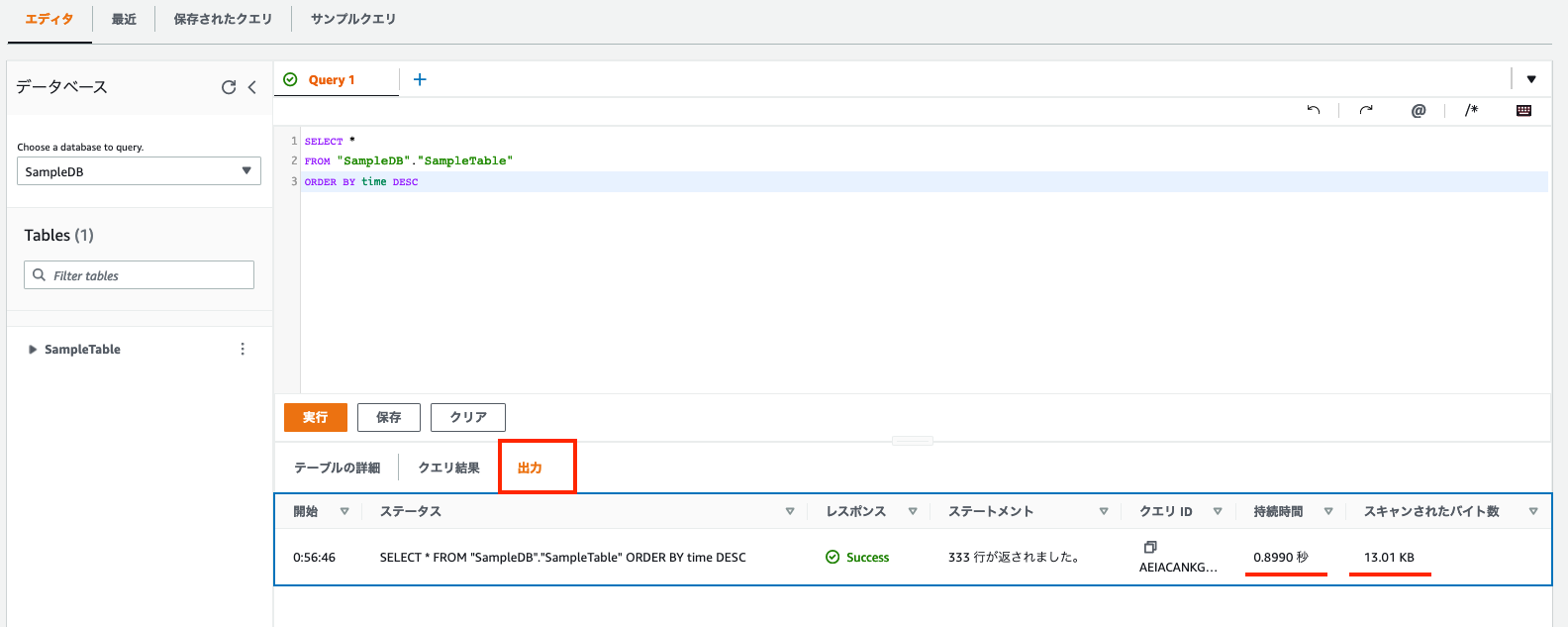Click the Tables (1) heading
Image resolution: width=1568 pixels, height=627 pixels.
[x=59, y=235]
